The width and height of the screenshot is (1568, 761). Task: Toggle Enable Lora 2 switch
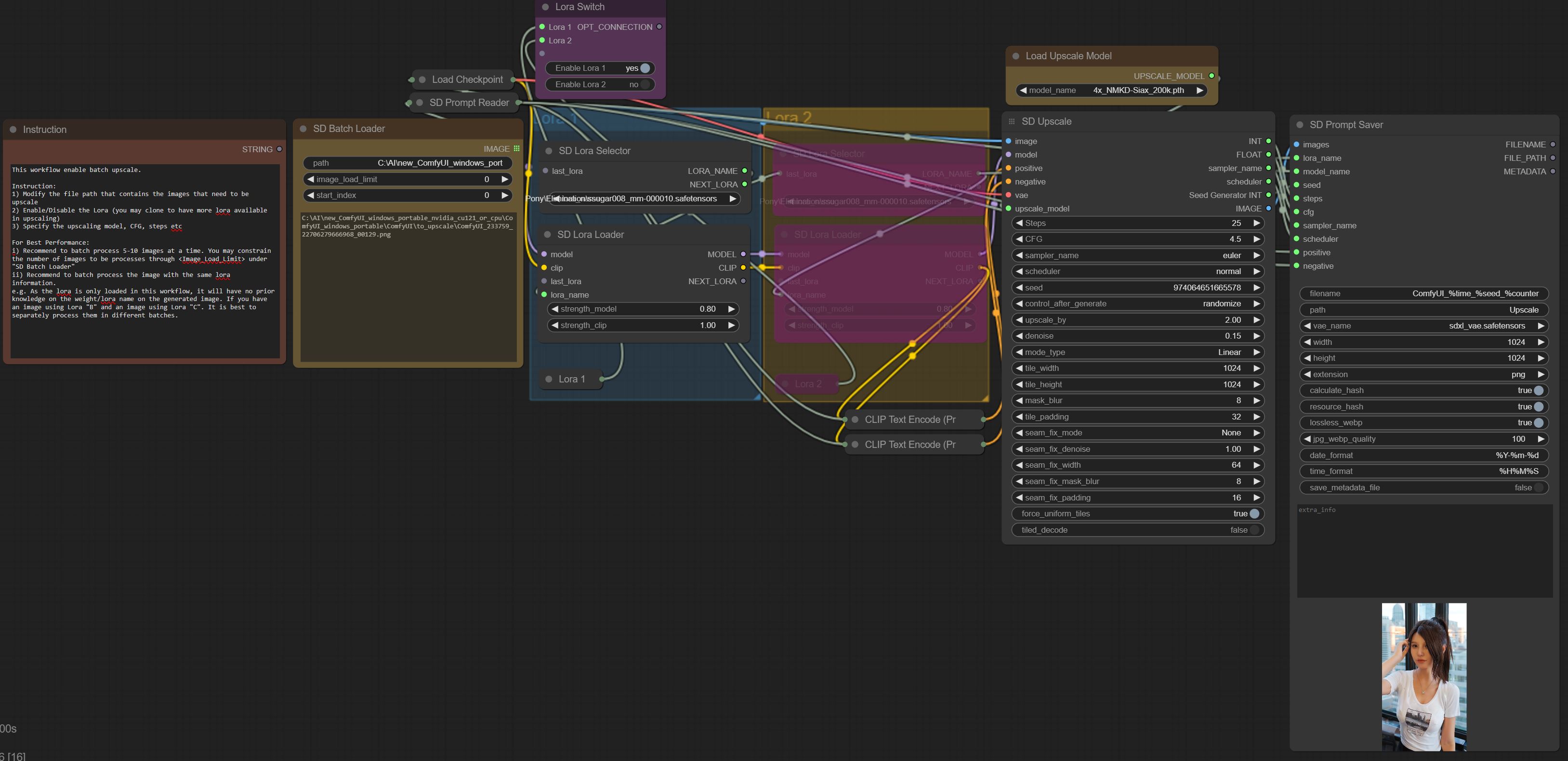point(645,85)
